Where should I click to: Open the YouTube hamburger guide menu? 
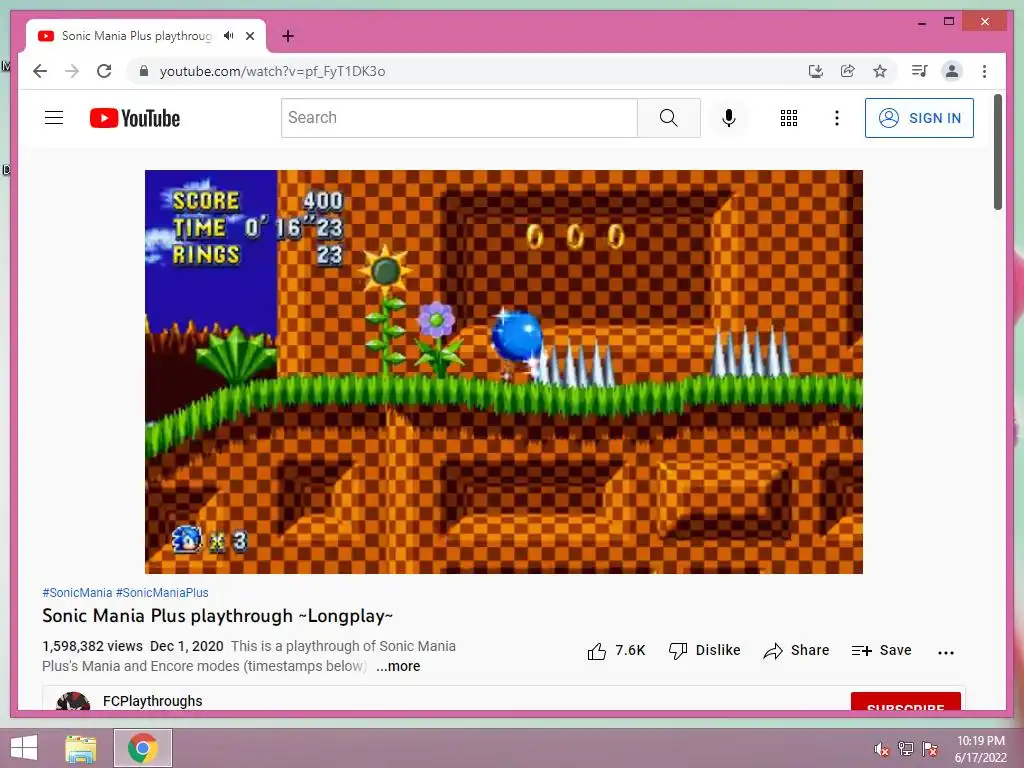click(x=54, y=118)
